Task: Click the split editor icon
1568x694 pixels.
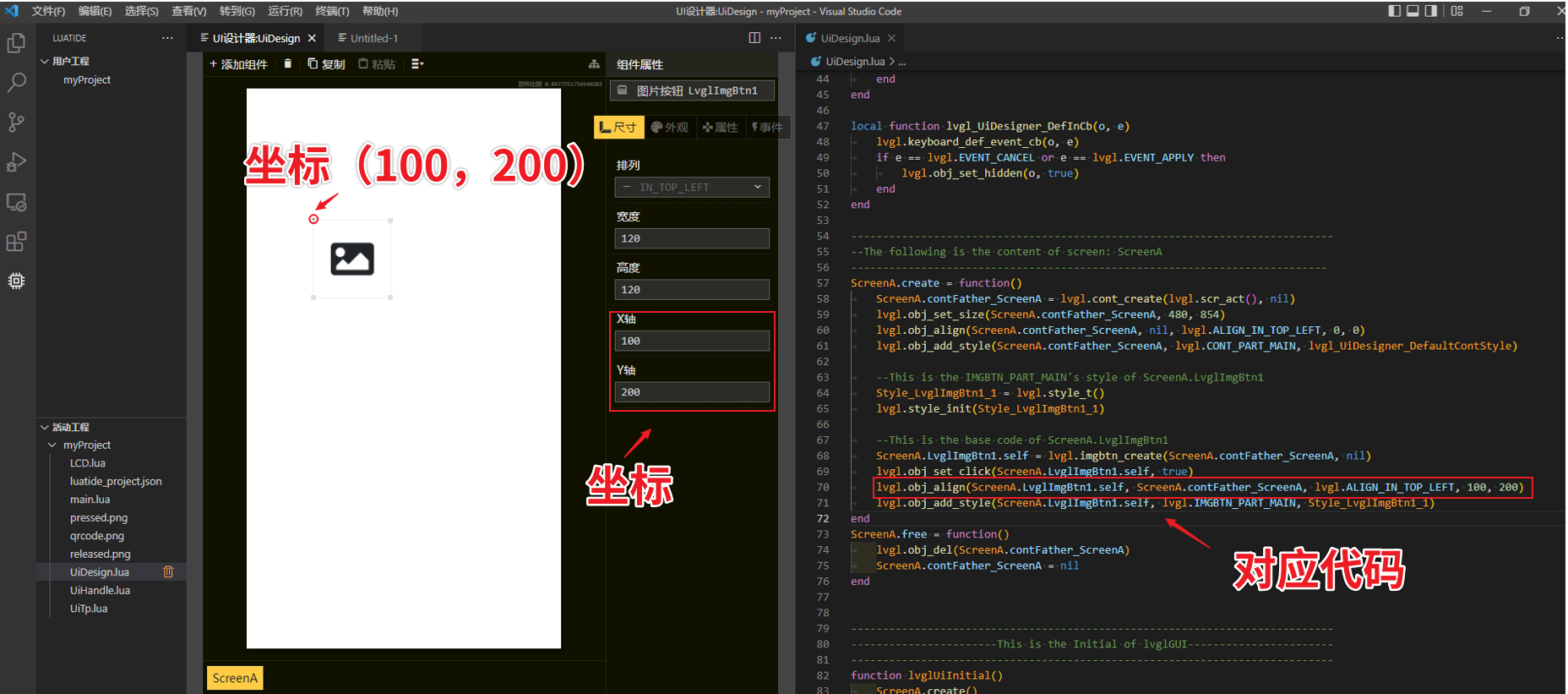Action: pos(754,38)
